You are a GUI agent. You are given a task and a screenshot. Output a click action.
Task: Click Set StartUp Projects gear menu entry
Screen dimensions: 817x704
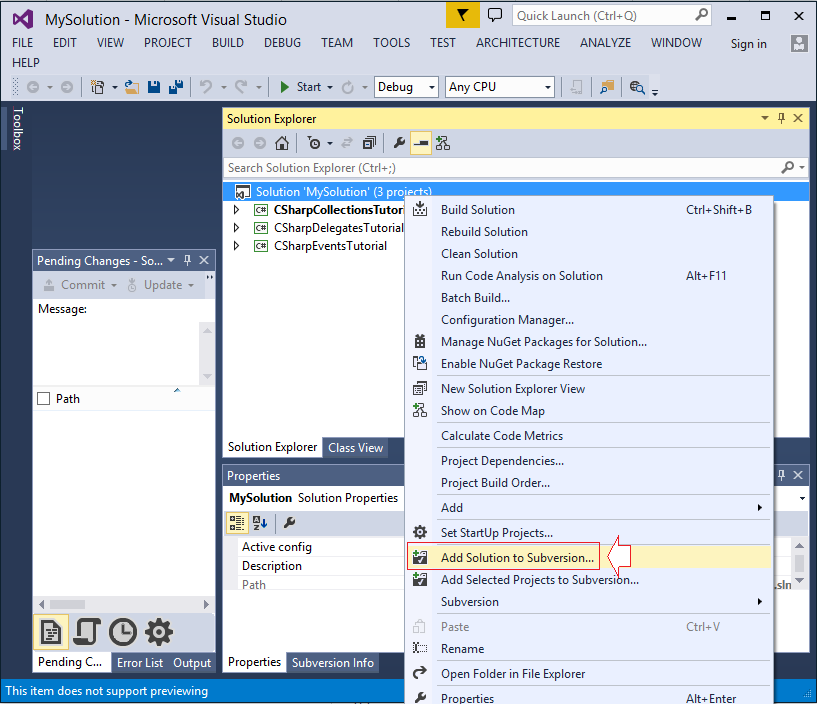point(588,533)
